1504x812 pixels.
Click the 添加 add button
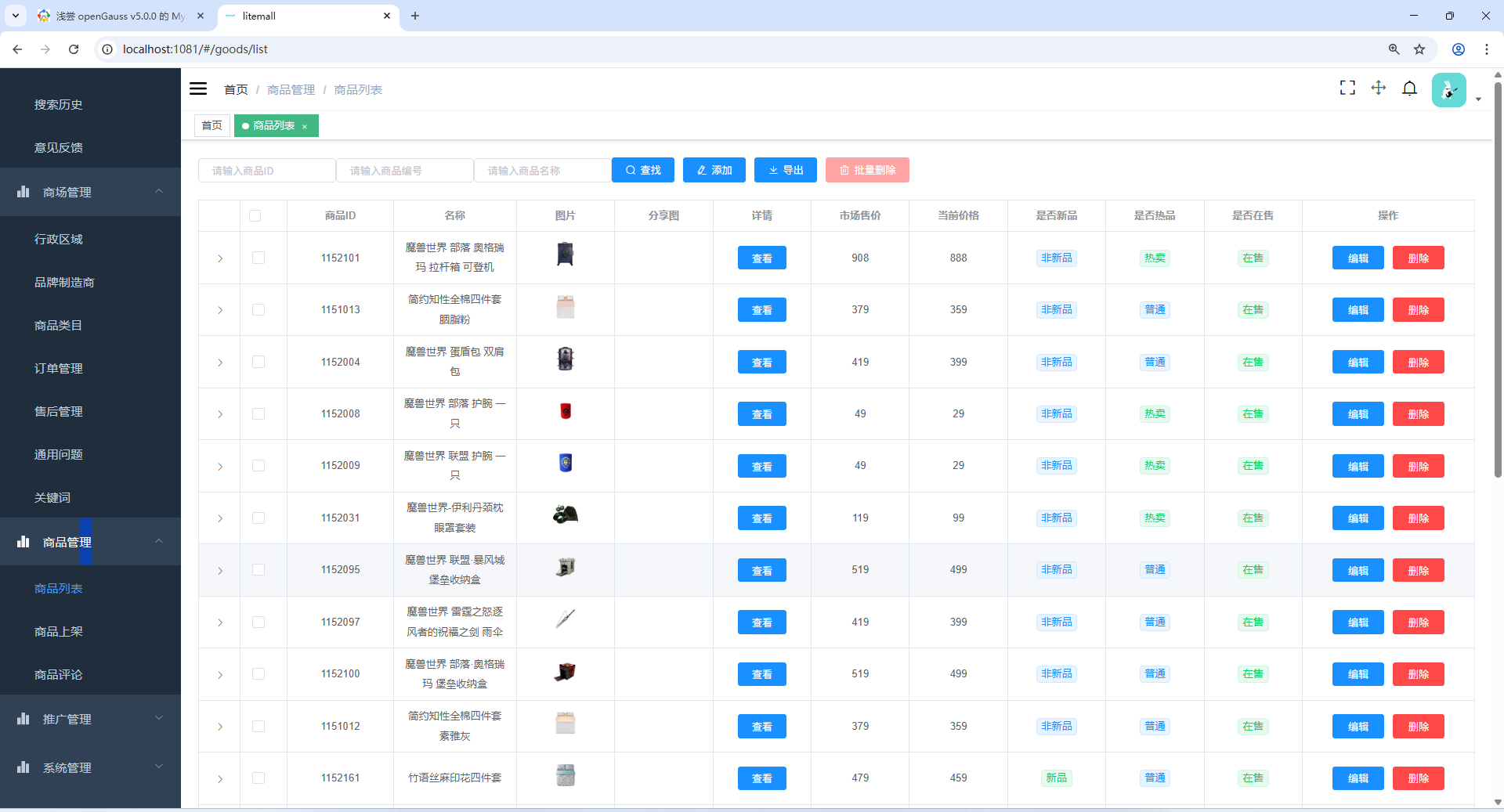[714, 170]
